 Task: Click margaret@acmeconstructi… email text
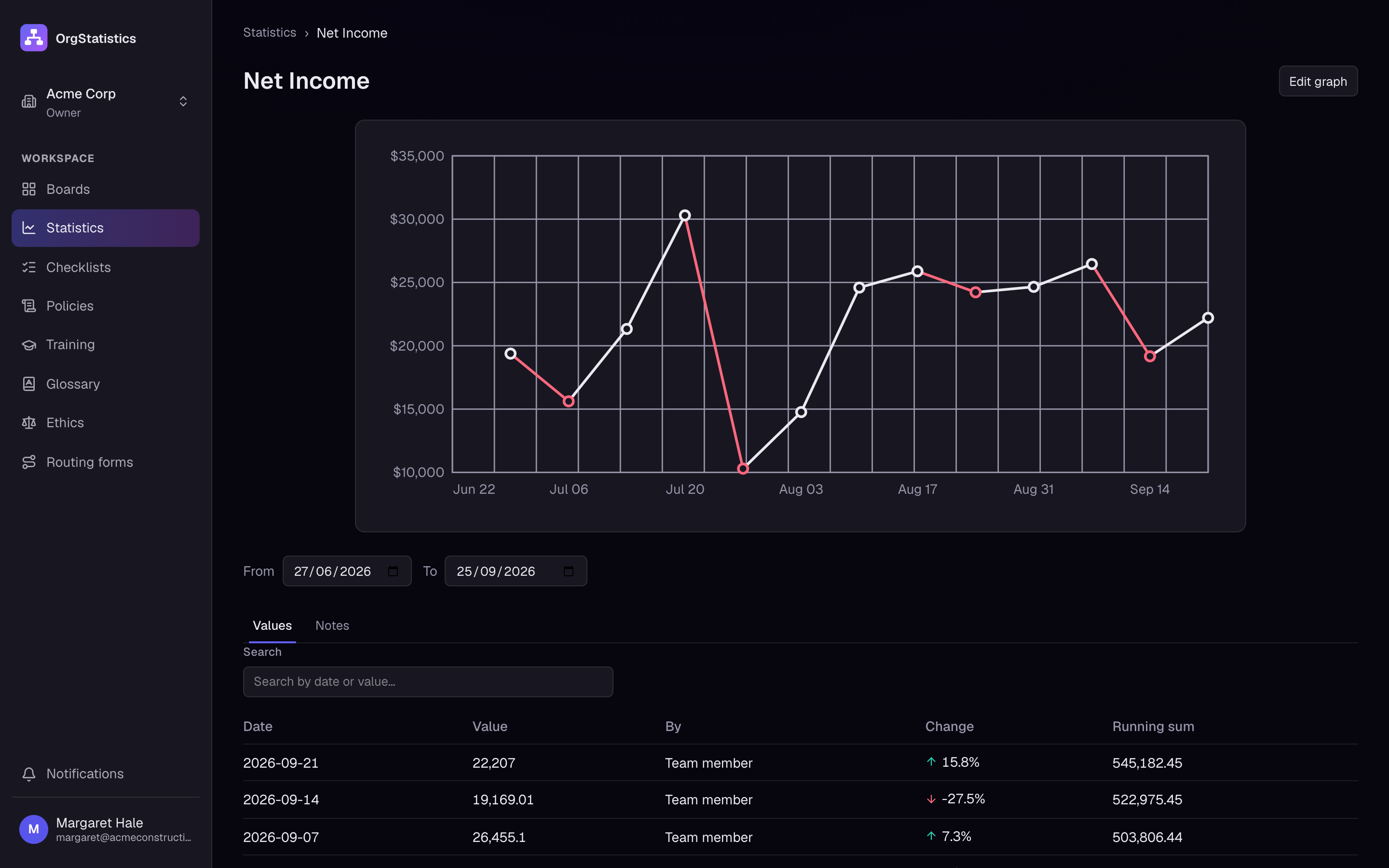[x=123, y=838]
